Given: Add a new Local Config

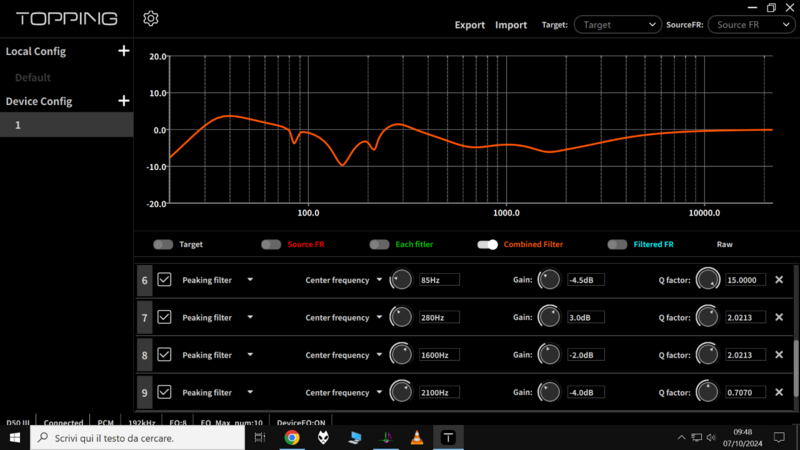Looking at the screenshot, I should 124,51.
